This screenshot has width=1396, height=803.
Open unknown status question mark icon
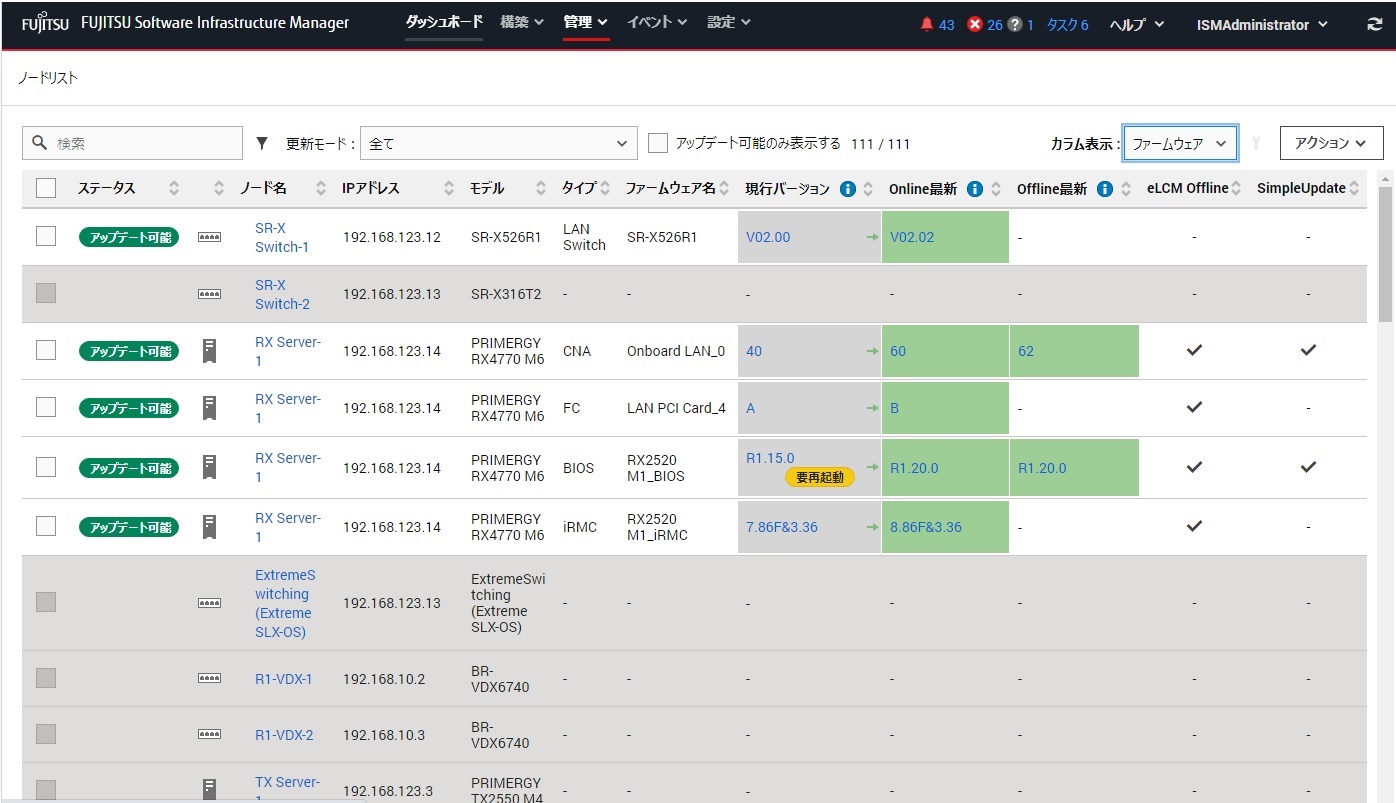[1015, 25]
